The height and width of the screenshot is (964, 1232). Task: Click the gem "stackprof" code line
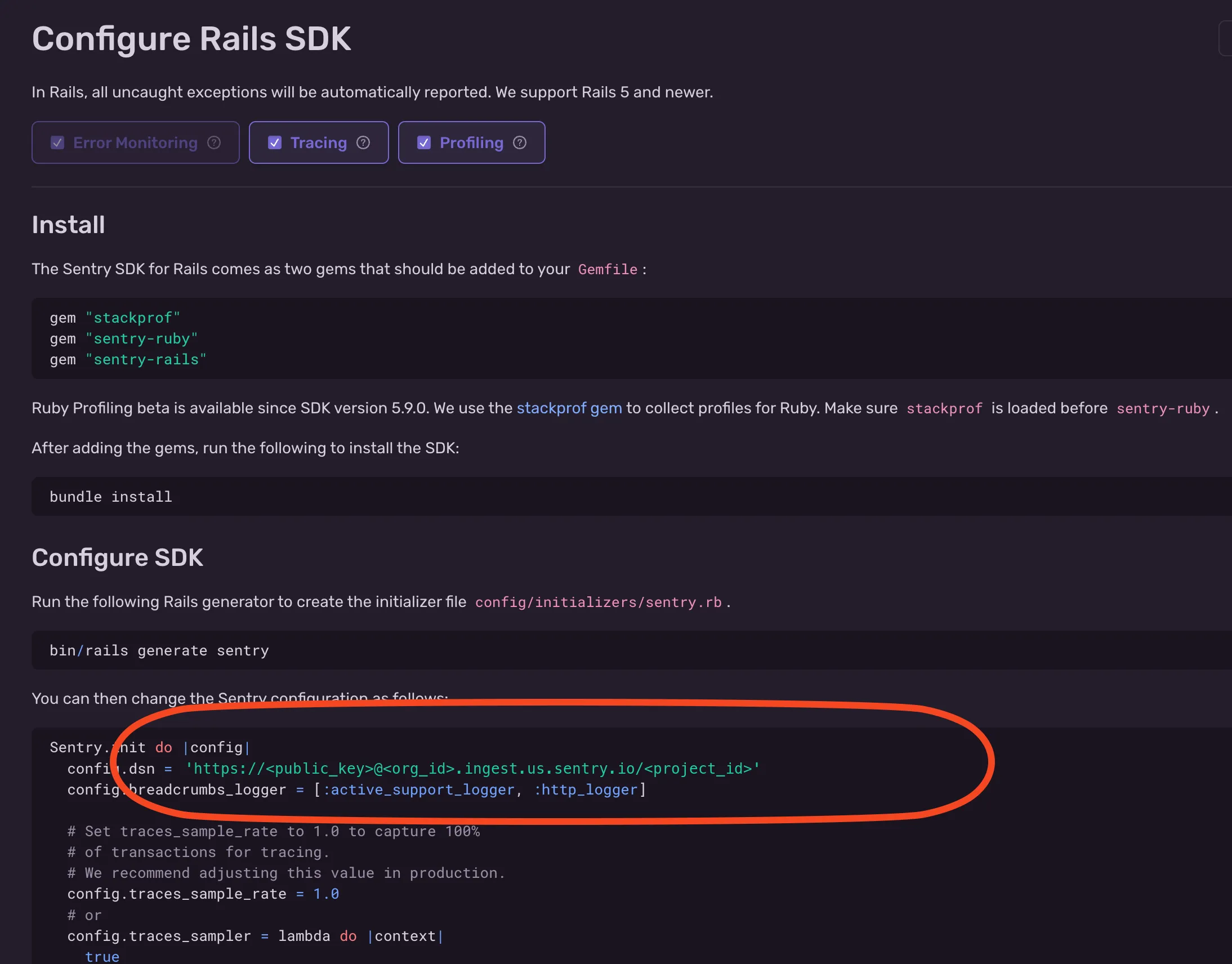(114, 318)
